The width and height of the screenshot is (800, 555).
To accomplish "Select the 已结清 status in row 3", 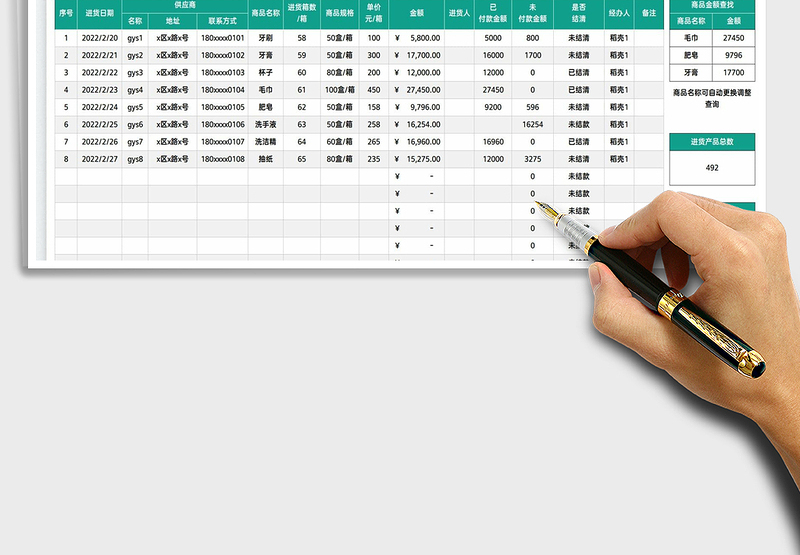I will (x=578, y=73).
